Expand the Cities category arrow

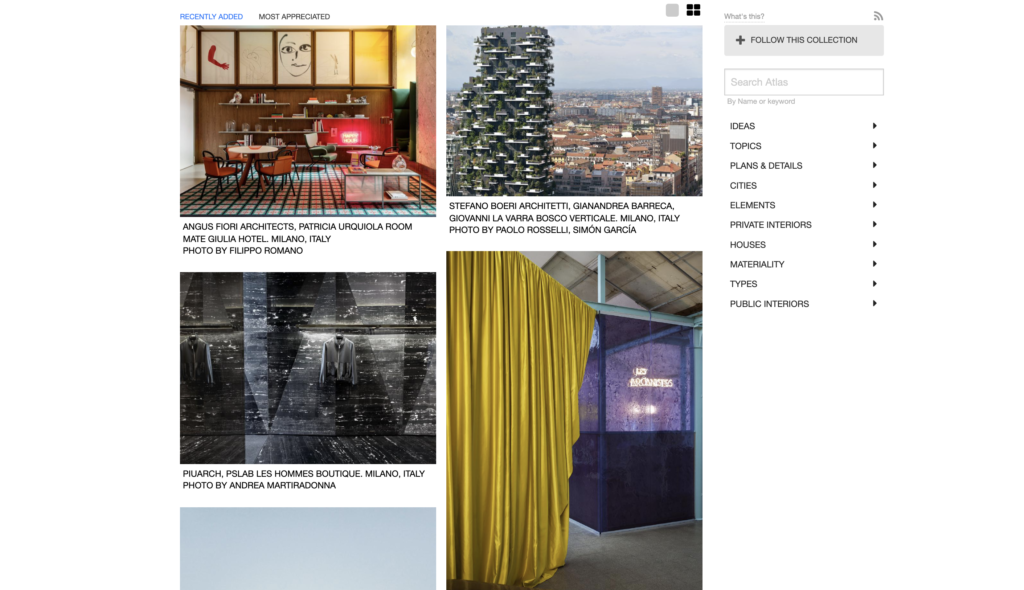874,185
